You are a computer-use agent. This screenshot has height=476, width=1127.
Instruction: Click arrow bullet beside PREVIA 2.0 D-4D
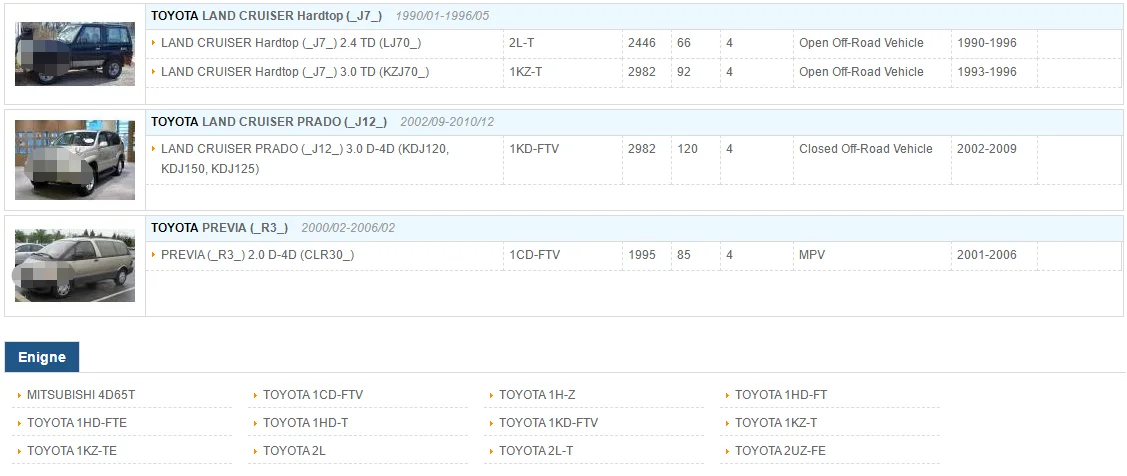point(154,255)
